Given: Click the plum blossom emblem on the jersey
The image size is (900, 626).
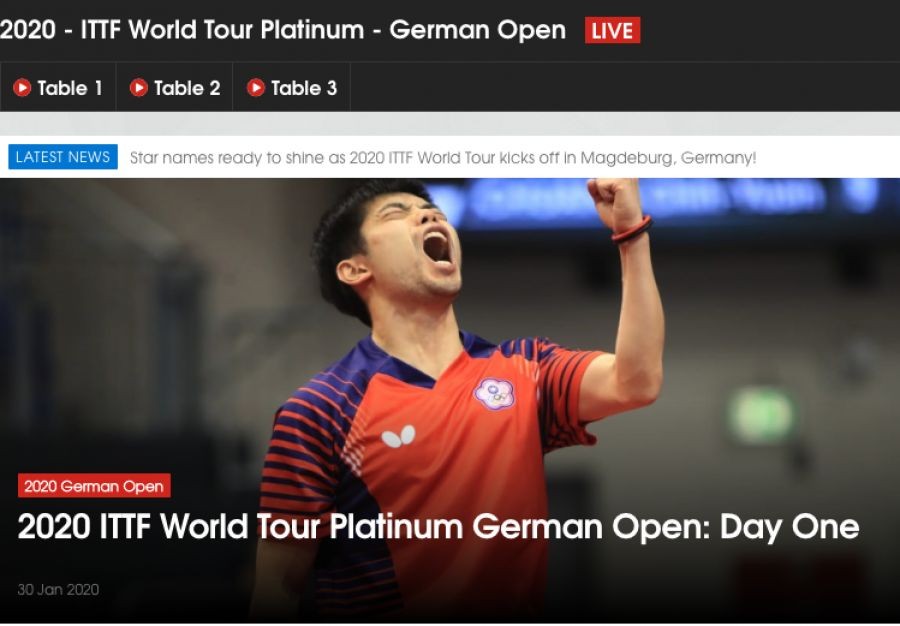Looking at the screenshot, I should pos(494,394).
